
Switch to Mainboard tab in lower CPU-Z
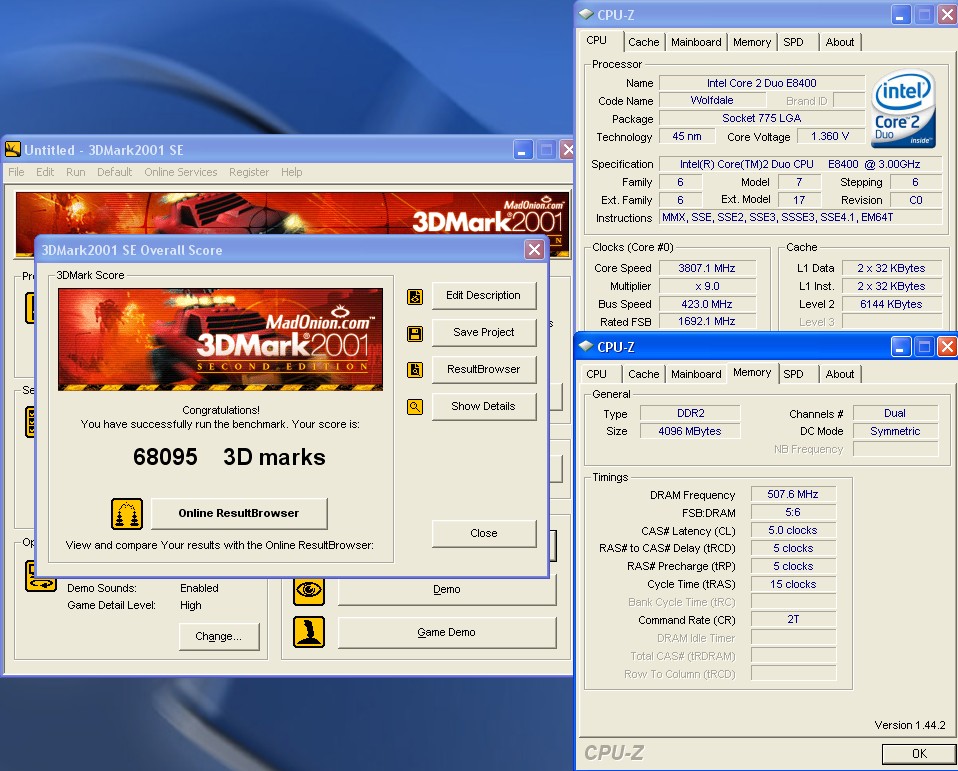(x=696, y=374)
